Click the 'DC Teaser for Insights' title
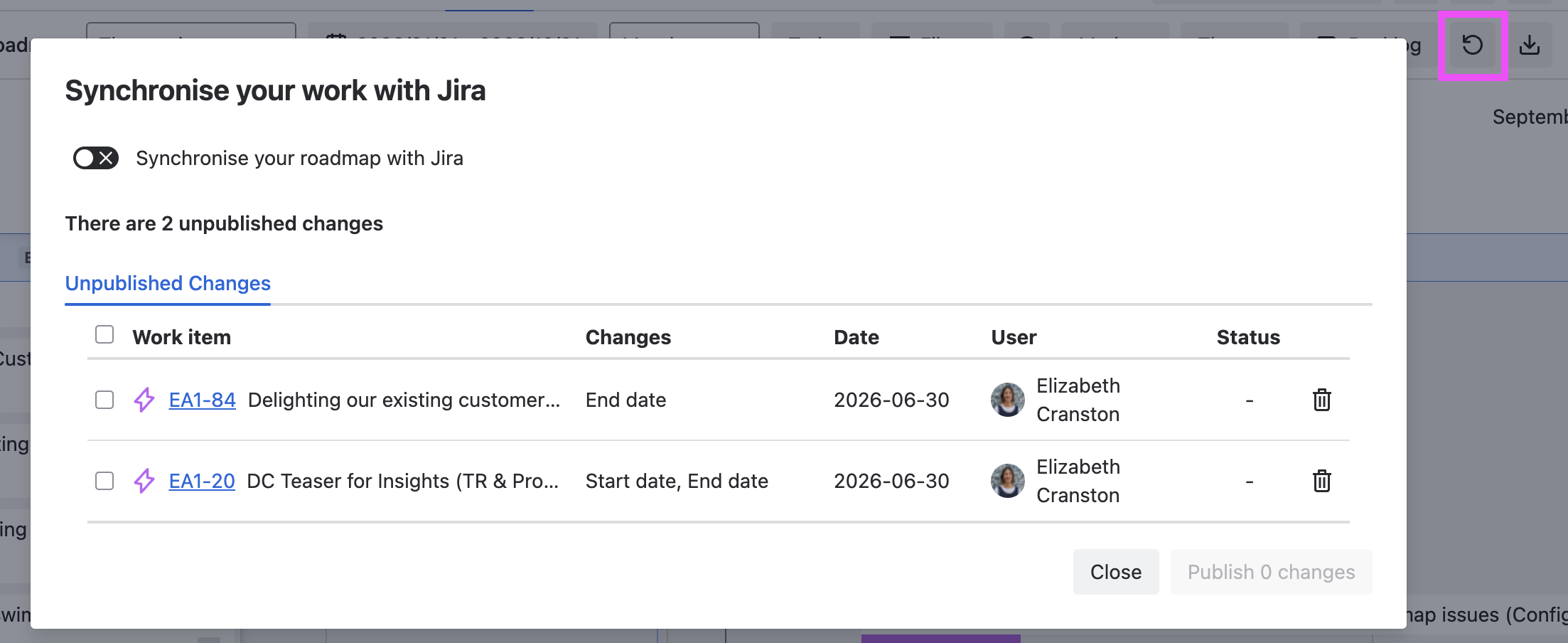Screen dimensions: 1568x643 click(402, 481)
